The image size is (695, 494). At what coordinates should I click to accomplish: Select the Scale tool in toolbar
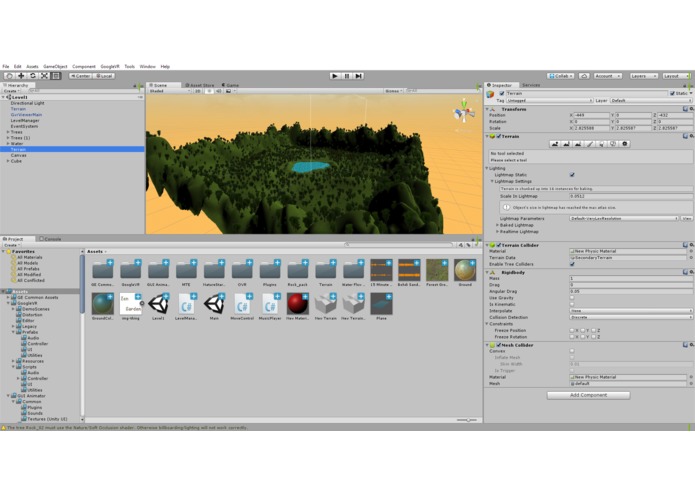44,76
